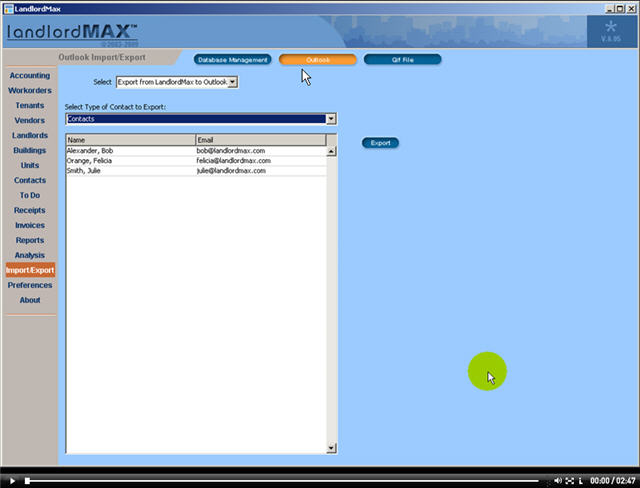The height and width of the screenshot is (488, 640).
Task: Click the video progress slider handle
Action: [x=27, y=481]
